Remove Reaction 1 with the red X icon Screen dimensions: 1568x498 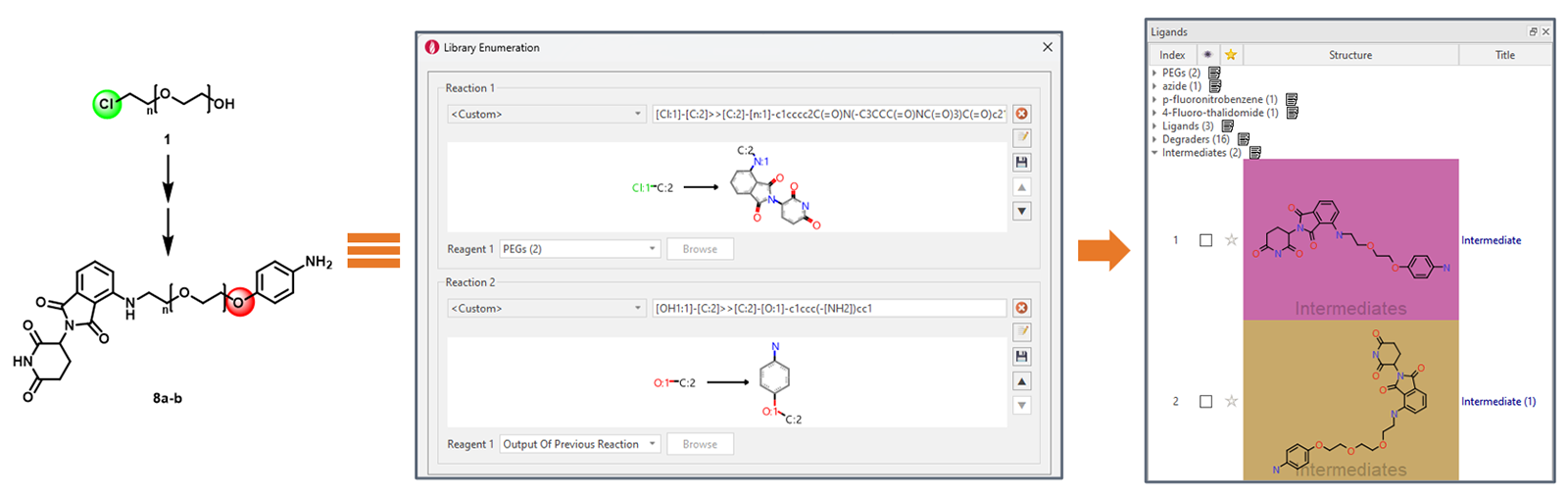coord(1021,114)
